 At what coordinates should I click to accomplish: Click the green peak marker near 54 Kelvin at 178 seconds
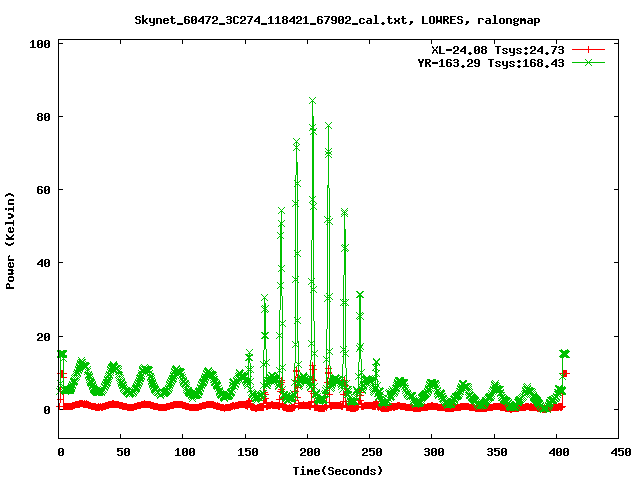click(x=281, y=211)
